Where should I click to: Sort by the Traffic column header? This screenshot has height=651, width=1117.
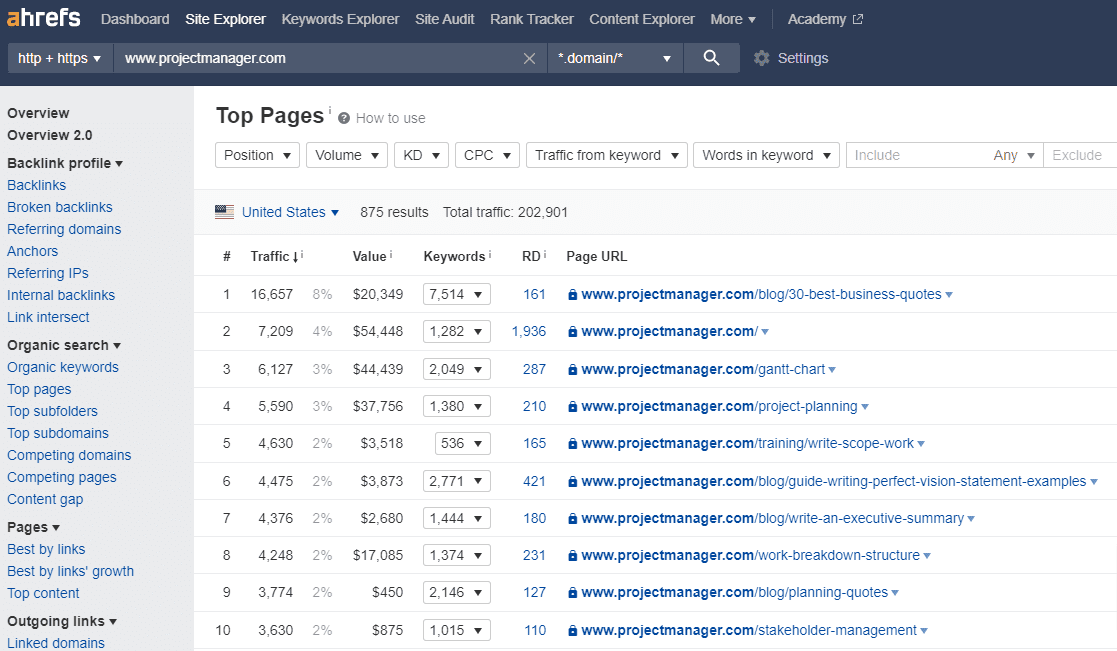pos(274,256)
